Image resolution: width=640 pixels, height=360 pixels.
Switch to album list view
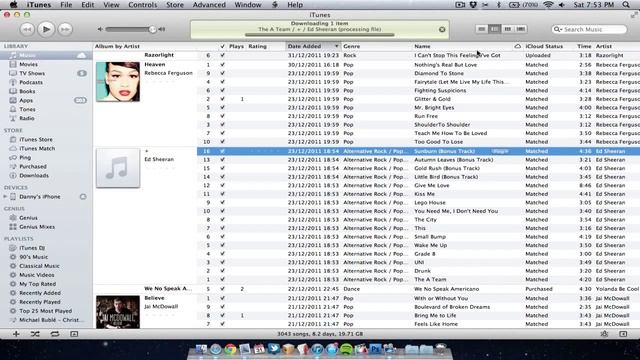click(495, 29)
